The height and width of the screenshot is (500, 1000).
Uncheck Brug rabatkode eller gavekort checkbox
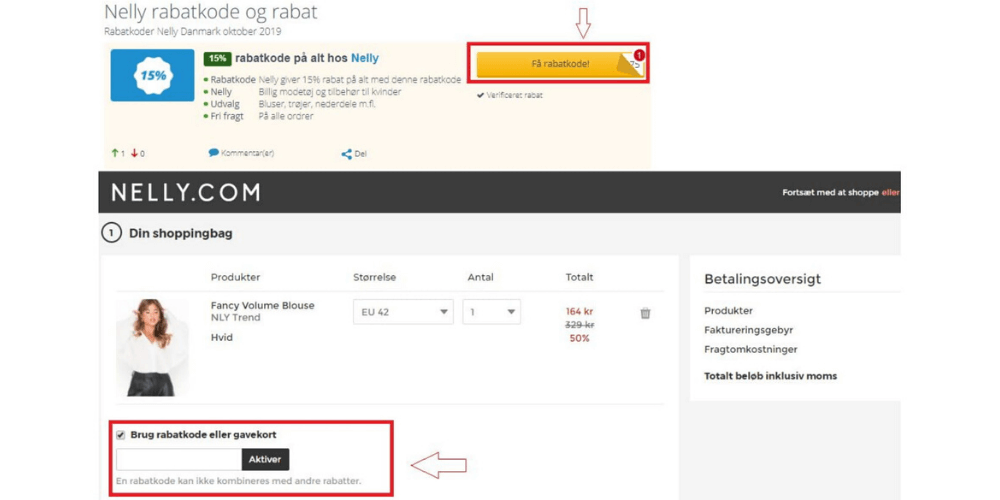pos(121,435)
